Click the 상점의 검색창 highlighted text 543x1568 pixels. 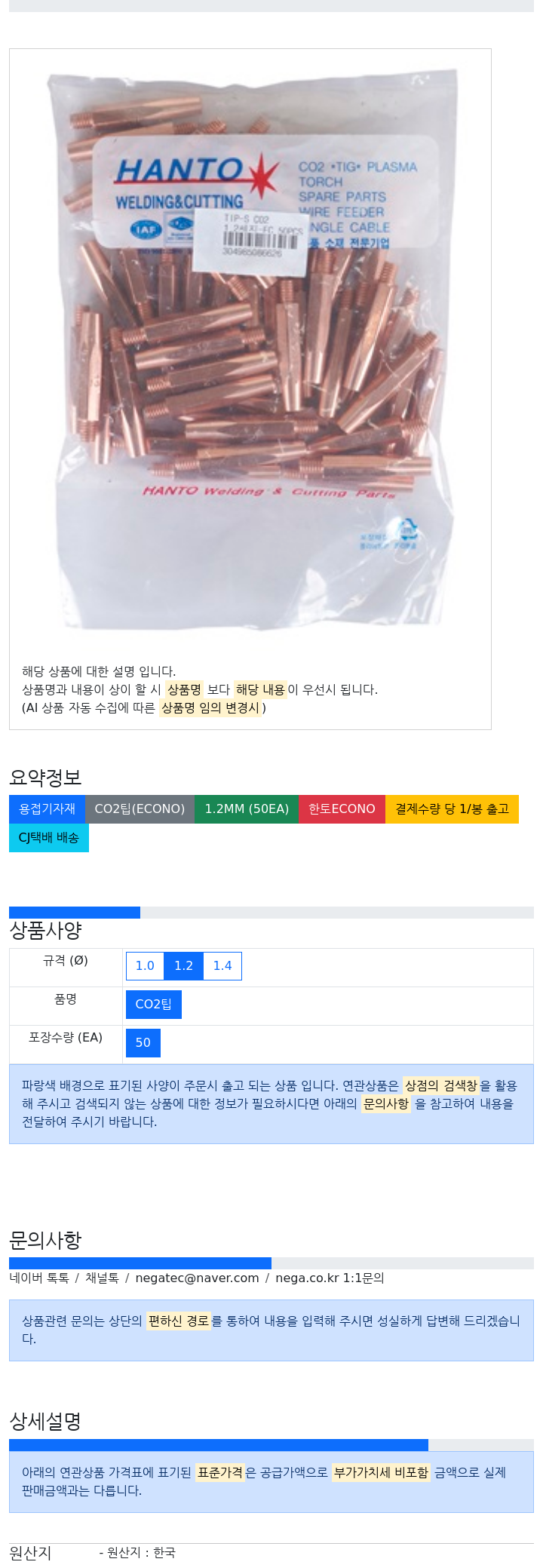point(441,1085)
